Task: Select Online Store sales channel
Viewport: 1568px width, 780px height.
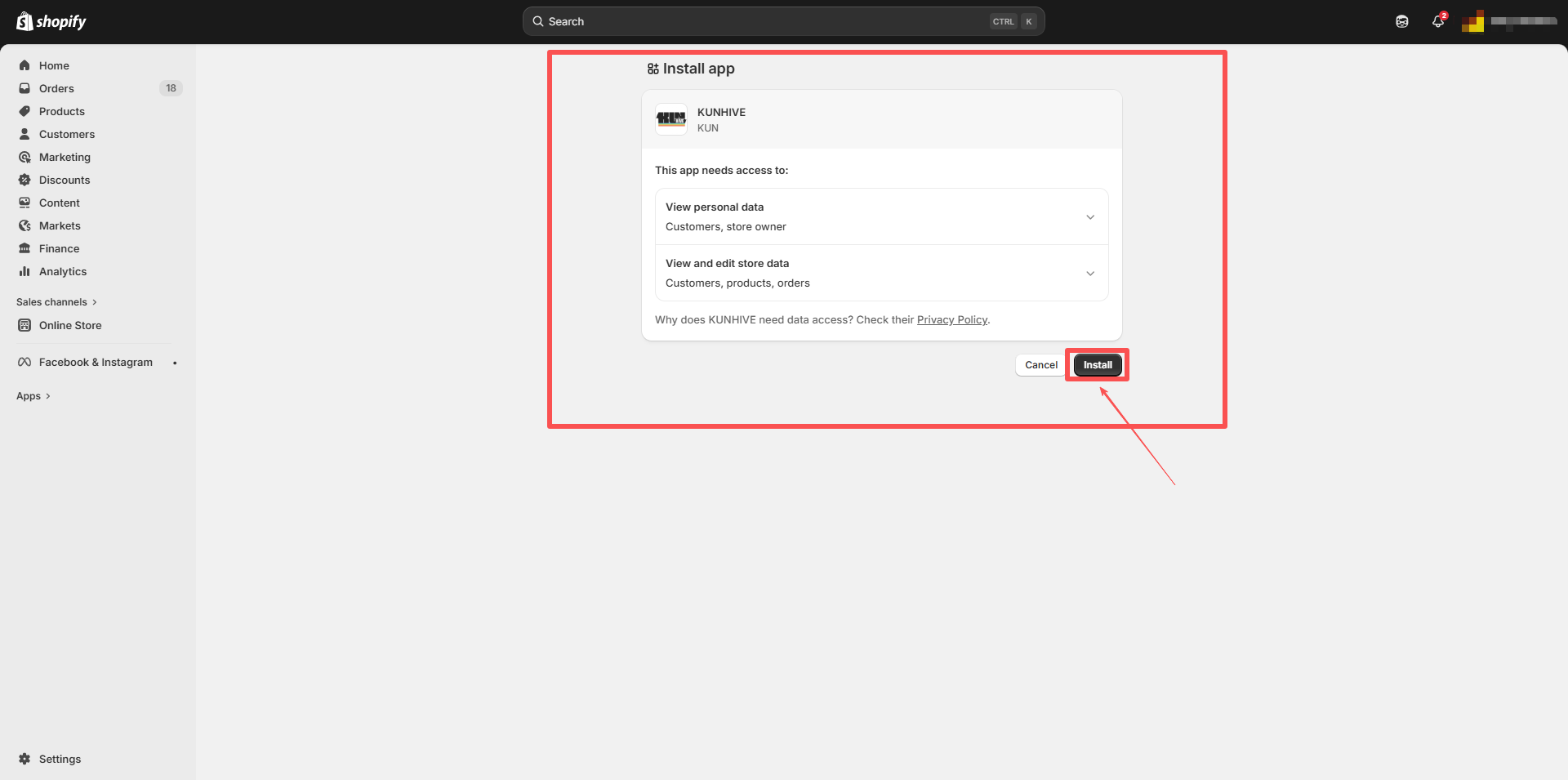Action: [70, 325]
